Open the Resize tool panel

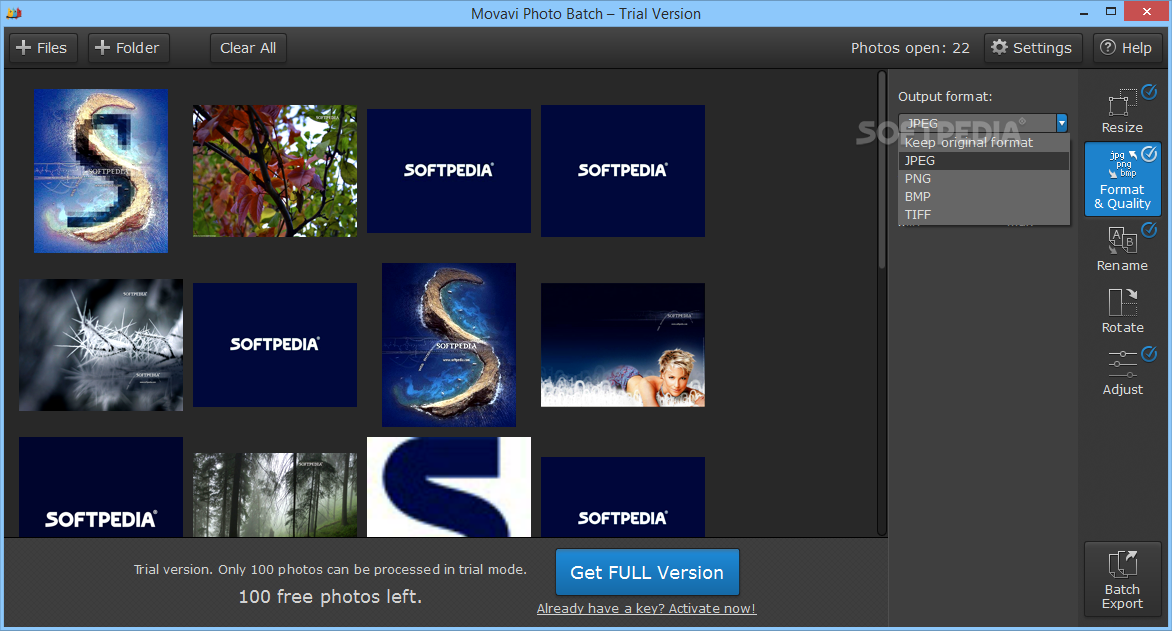(1122, 110)
